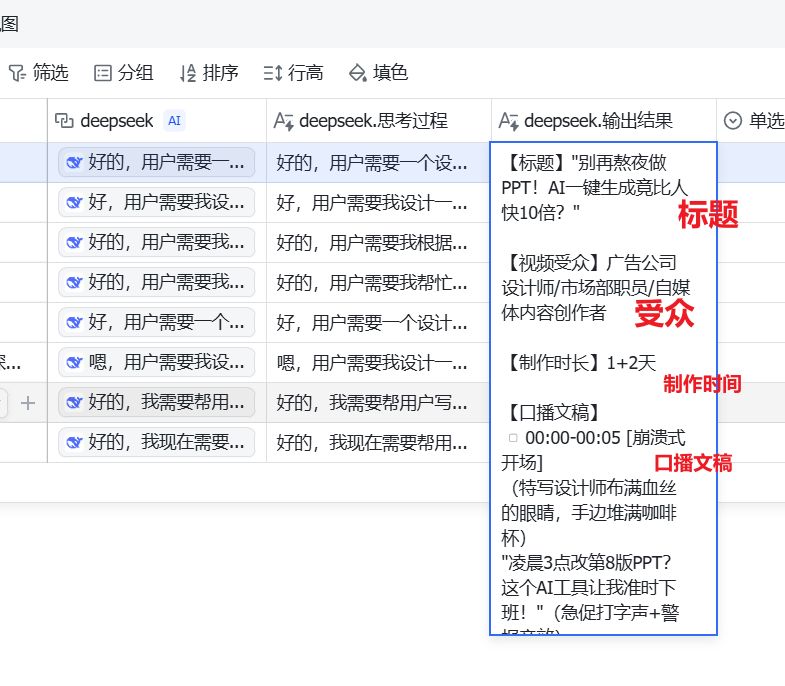Click the deepseek chip 好的，我现在需要...
The width and height of the screenshot is (785, 686).
tap(157, 443)
